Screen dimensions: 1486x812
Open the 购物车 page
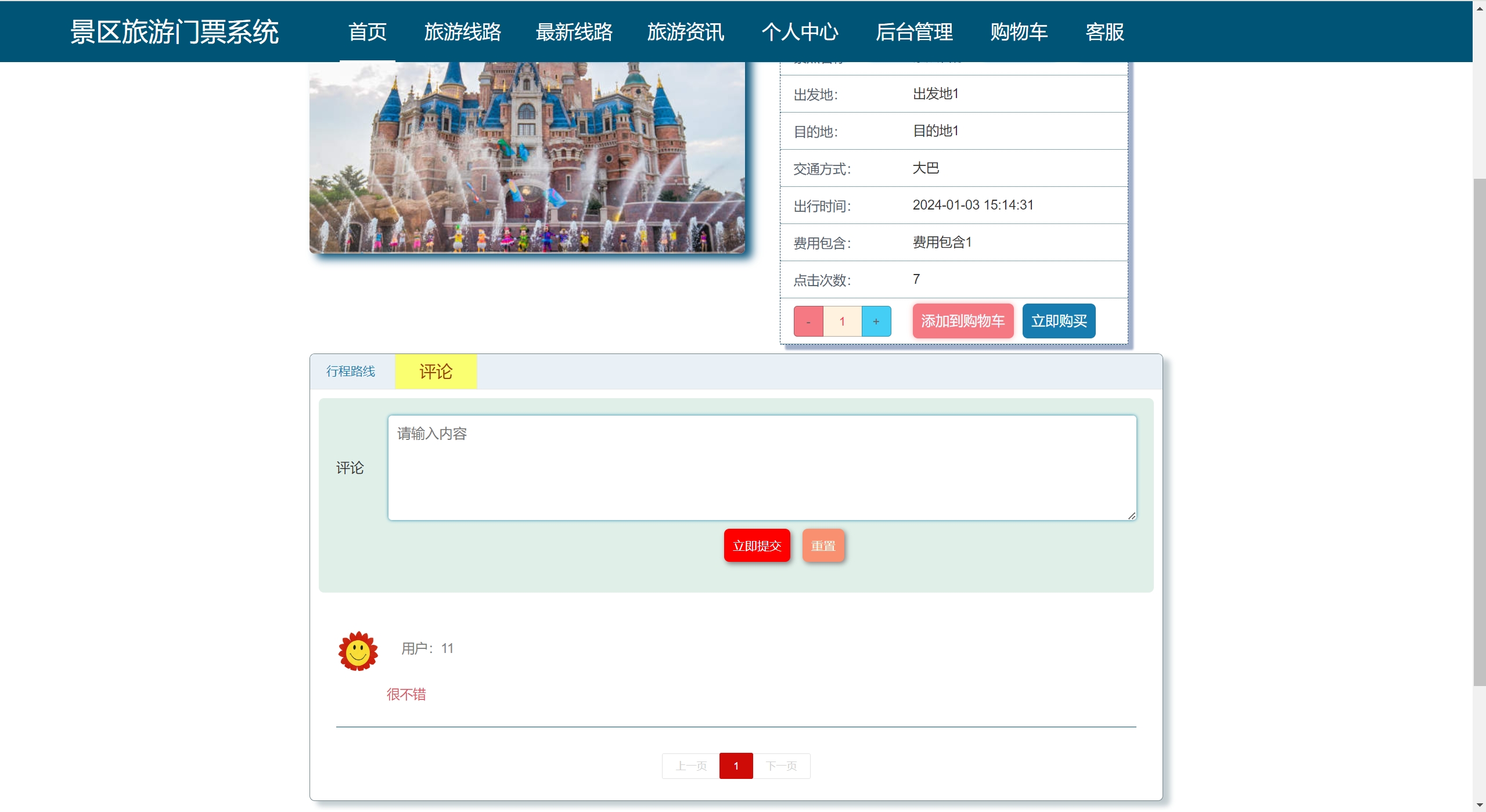1019,32
